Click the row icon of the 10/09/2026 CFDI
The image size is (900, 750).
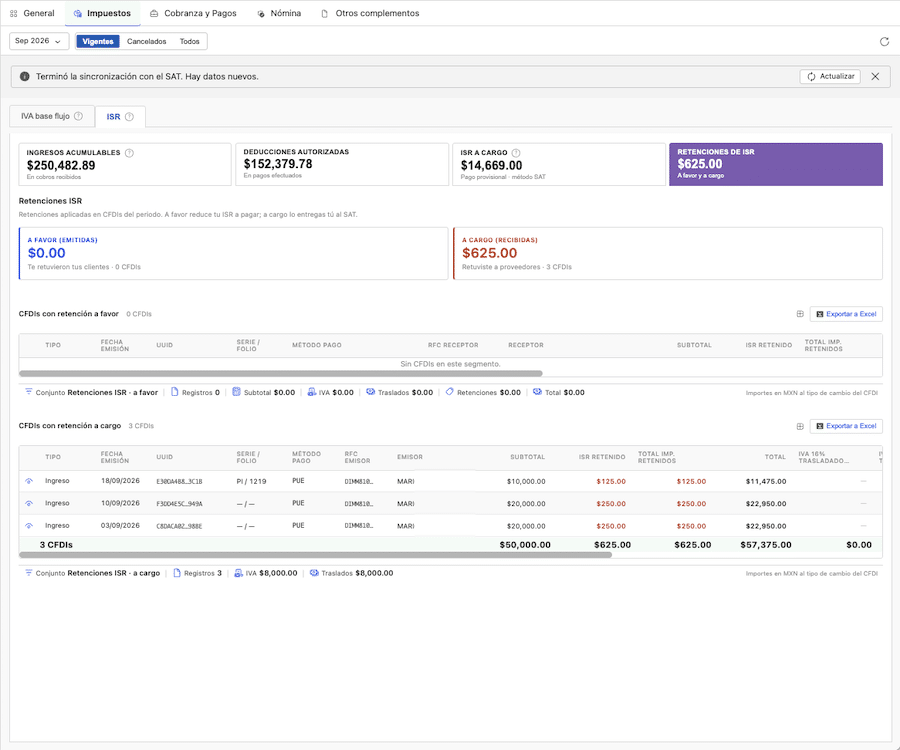29,503
